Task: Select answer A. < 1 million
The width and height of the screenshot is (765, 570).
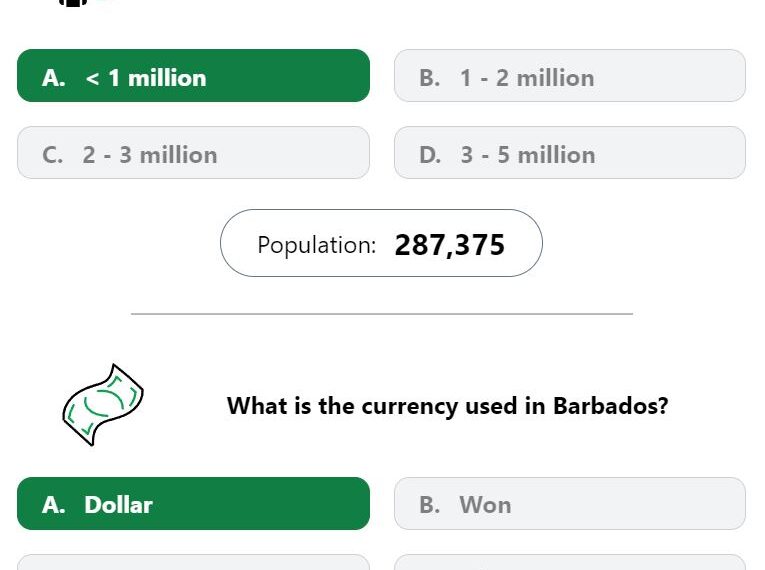Action: (x=193, y=76)
